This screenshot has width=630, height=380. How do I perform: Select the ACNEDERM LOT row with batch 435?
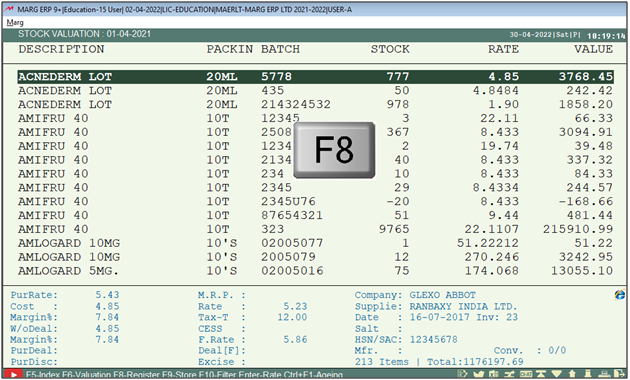point(315,91)
